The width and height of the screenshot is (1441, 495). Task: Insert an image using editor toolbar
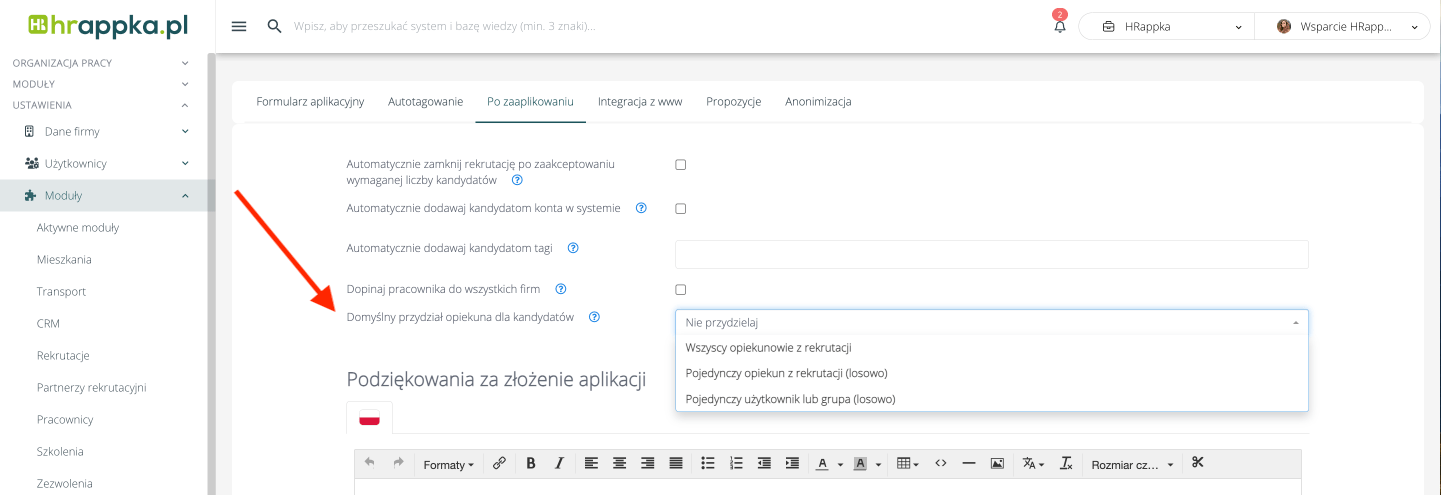click(x=997, y=463)
